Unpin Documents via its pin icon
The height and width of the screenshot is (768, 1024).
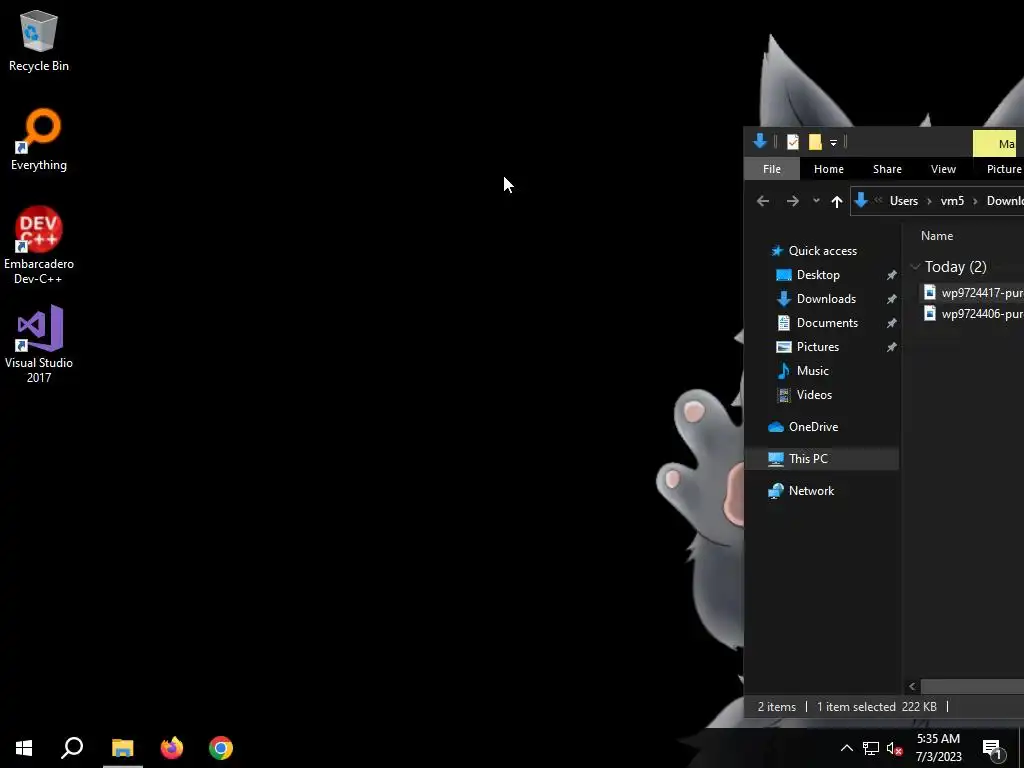[x=891, y=323]
